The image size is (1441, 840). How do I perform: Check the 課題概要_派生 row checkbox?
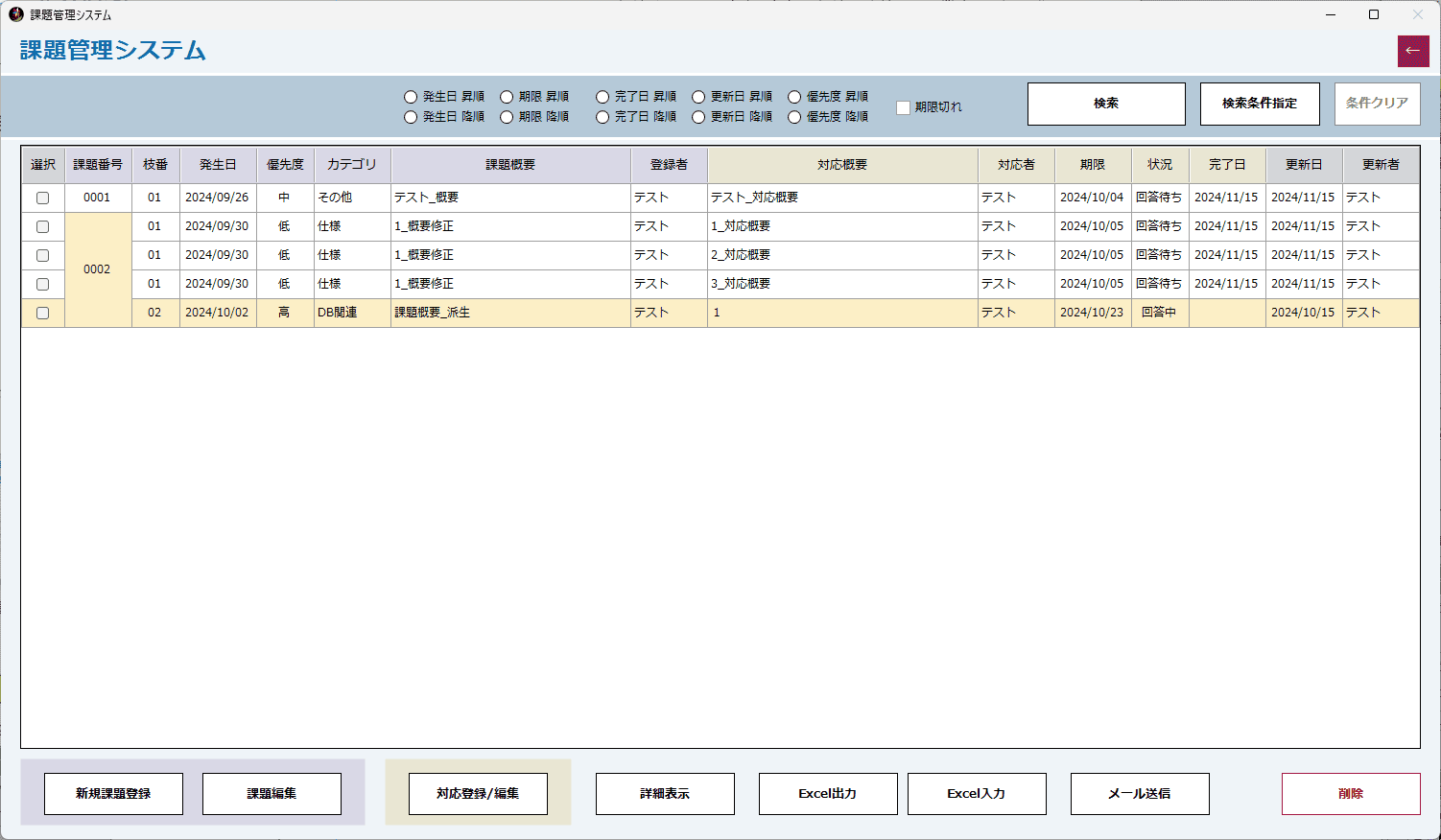42,314
